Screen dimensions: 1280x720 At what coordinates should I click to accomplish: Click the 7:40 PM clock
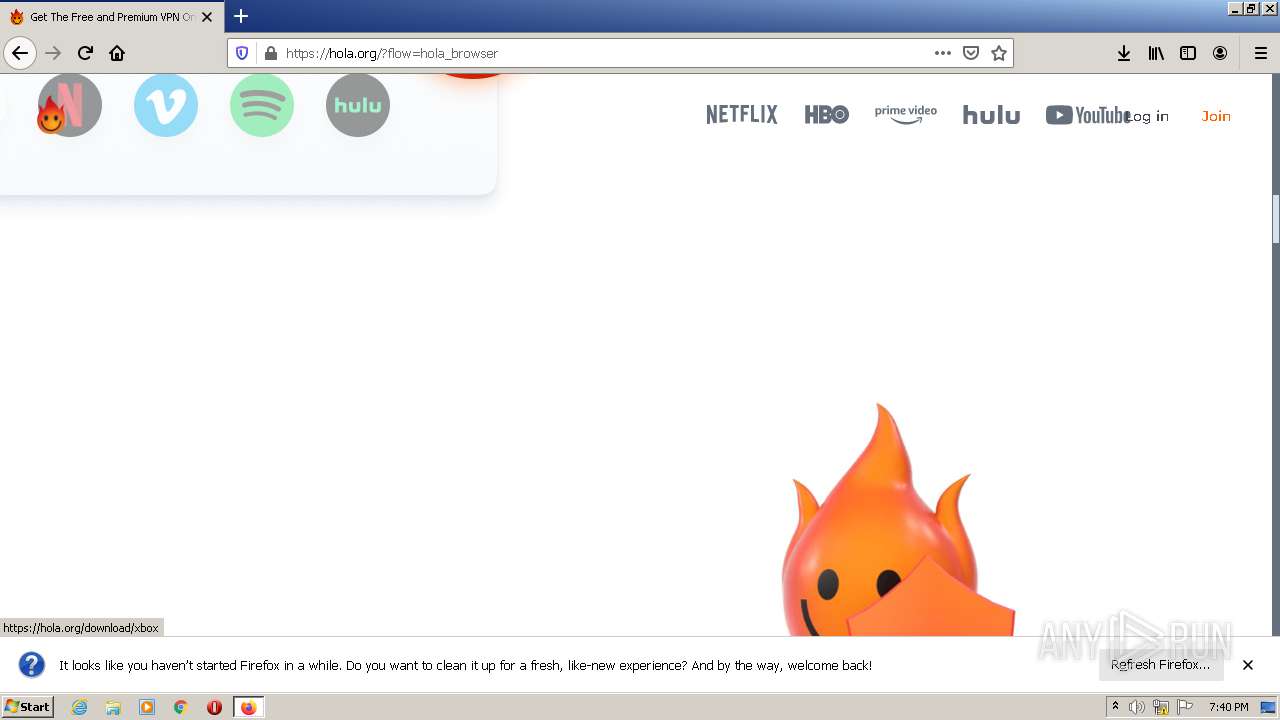1228,707
